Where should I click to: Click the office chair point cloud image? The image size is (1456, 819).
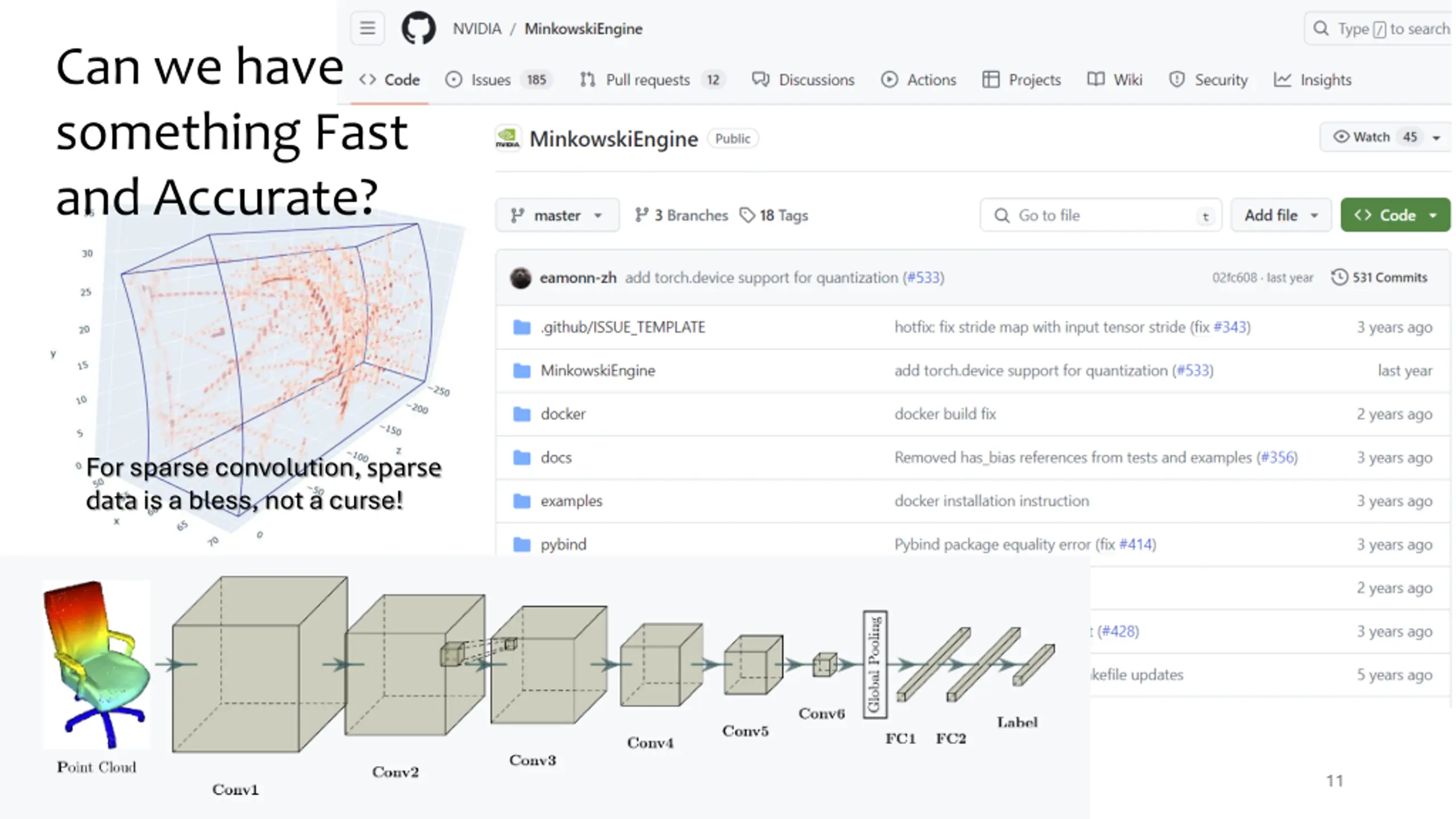point(97,664)
